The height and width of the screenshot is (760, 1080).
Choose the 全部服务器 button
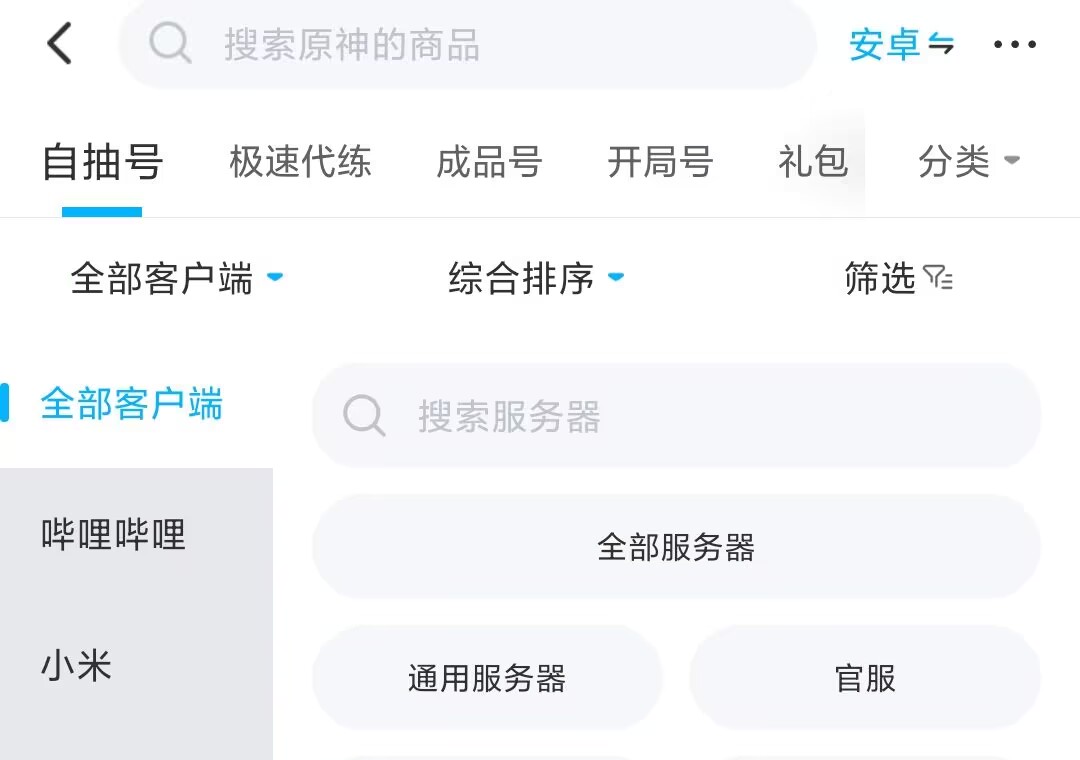676,547
